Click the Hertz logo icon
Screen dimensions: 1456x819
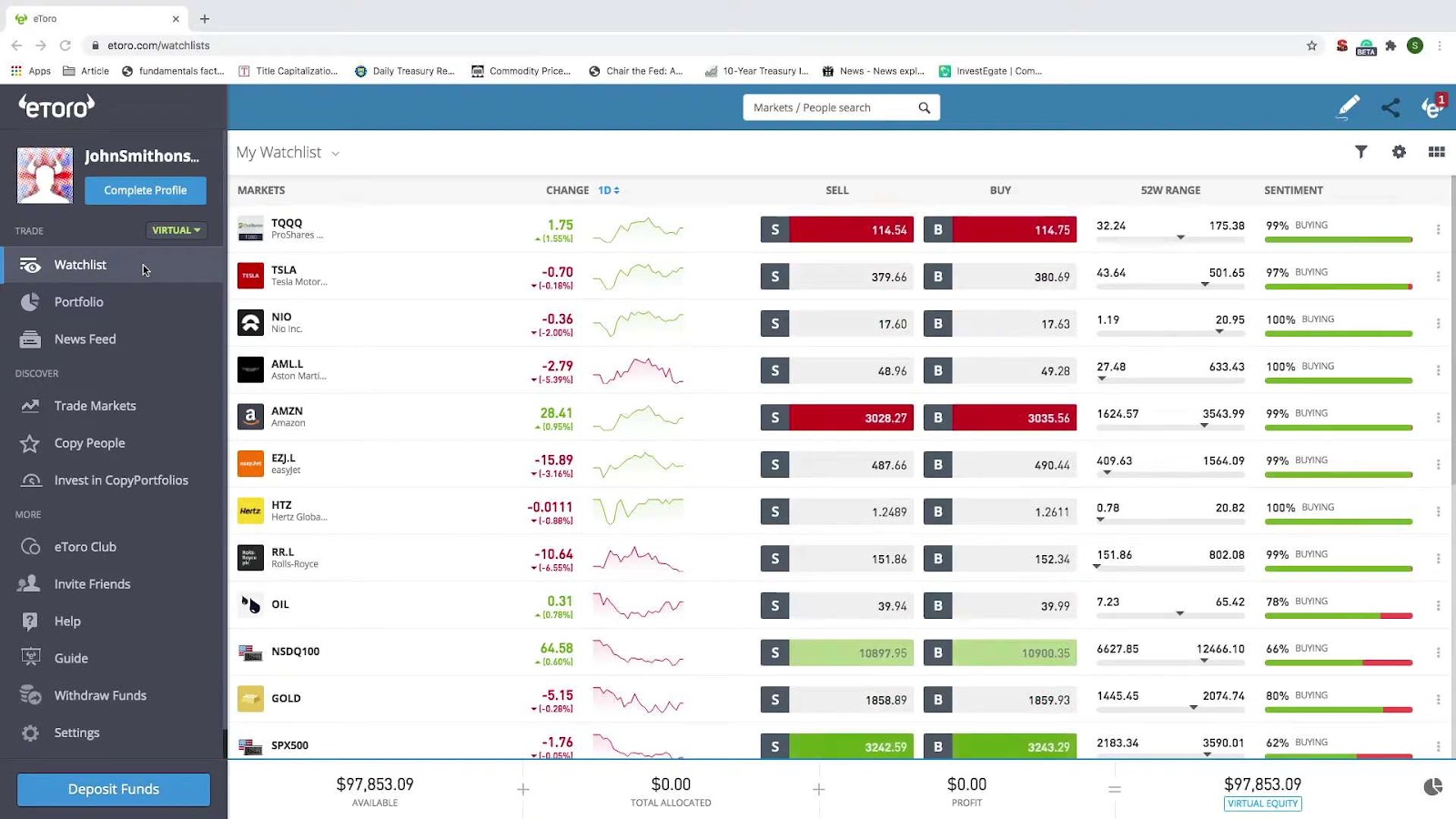point(250,511)
